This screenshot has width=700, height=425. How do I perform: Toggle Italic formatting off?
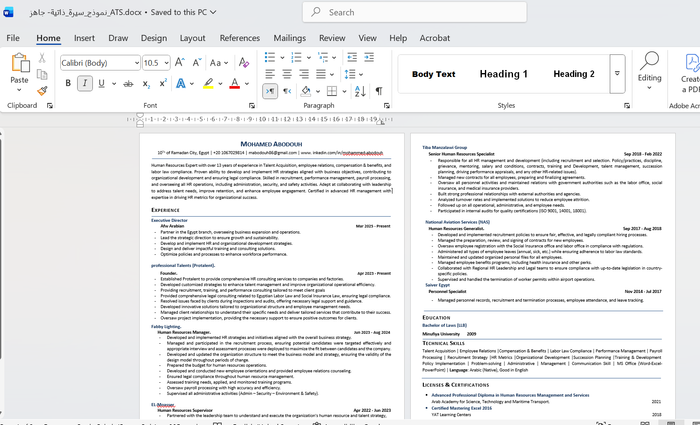(86, 84)
